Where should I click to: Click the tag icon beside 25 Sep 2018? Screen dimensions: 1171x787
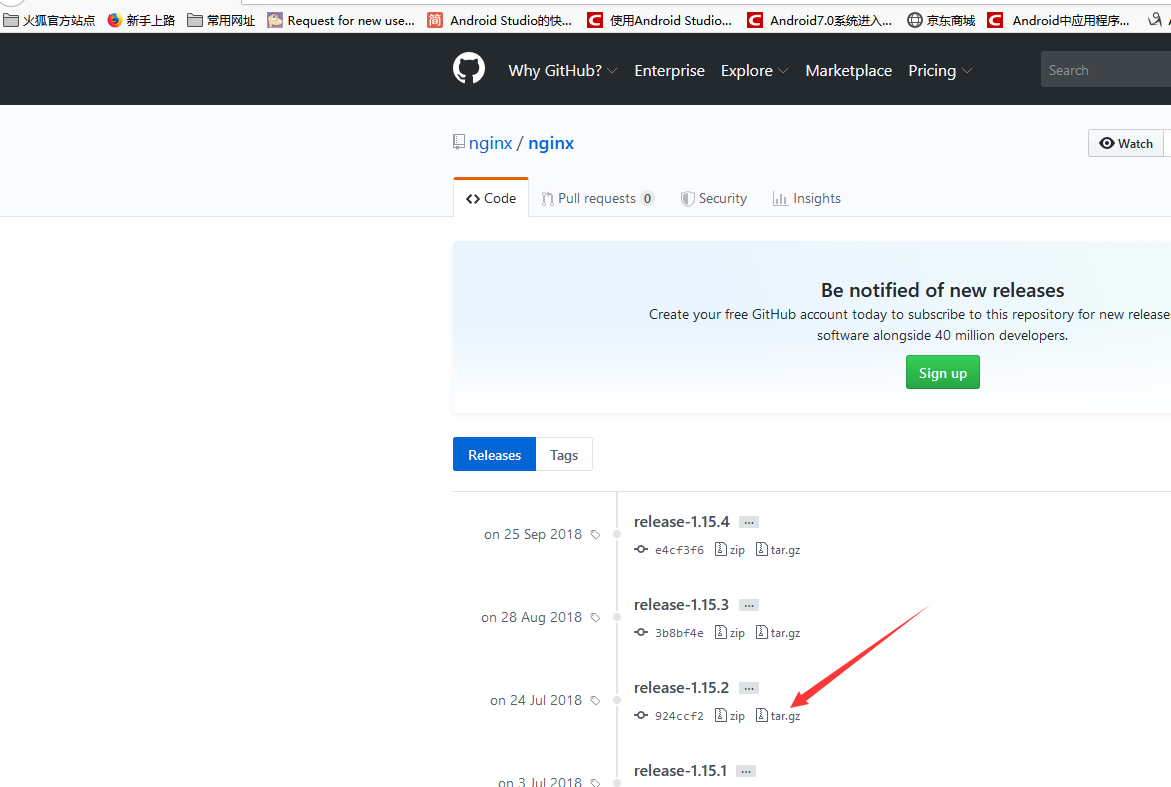[595, 535]
